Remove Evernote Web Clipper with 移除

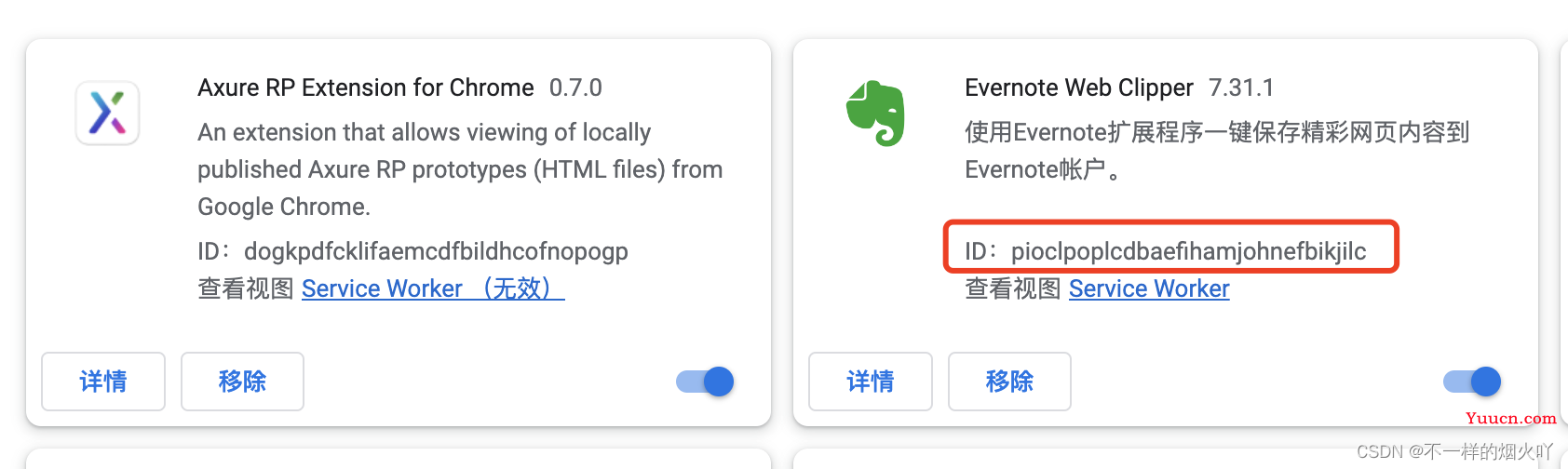[x=1009, y=382]
